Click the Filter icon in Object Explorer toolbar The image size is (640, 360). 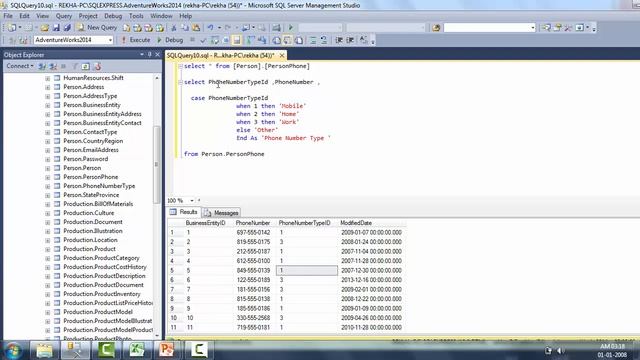pyautogui.click(x=75, y=66)
